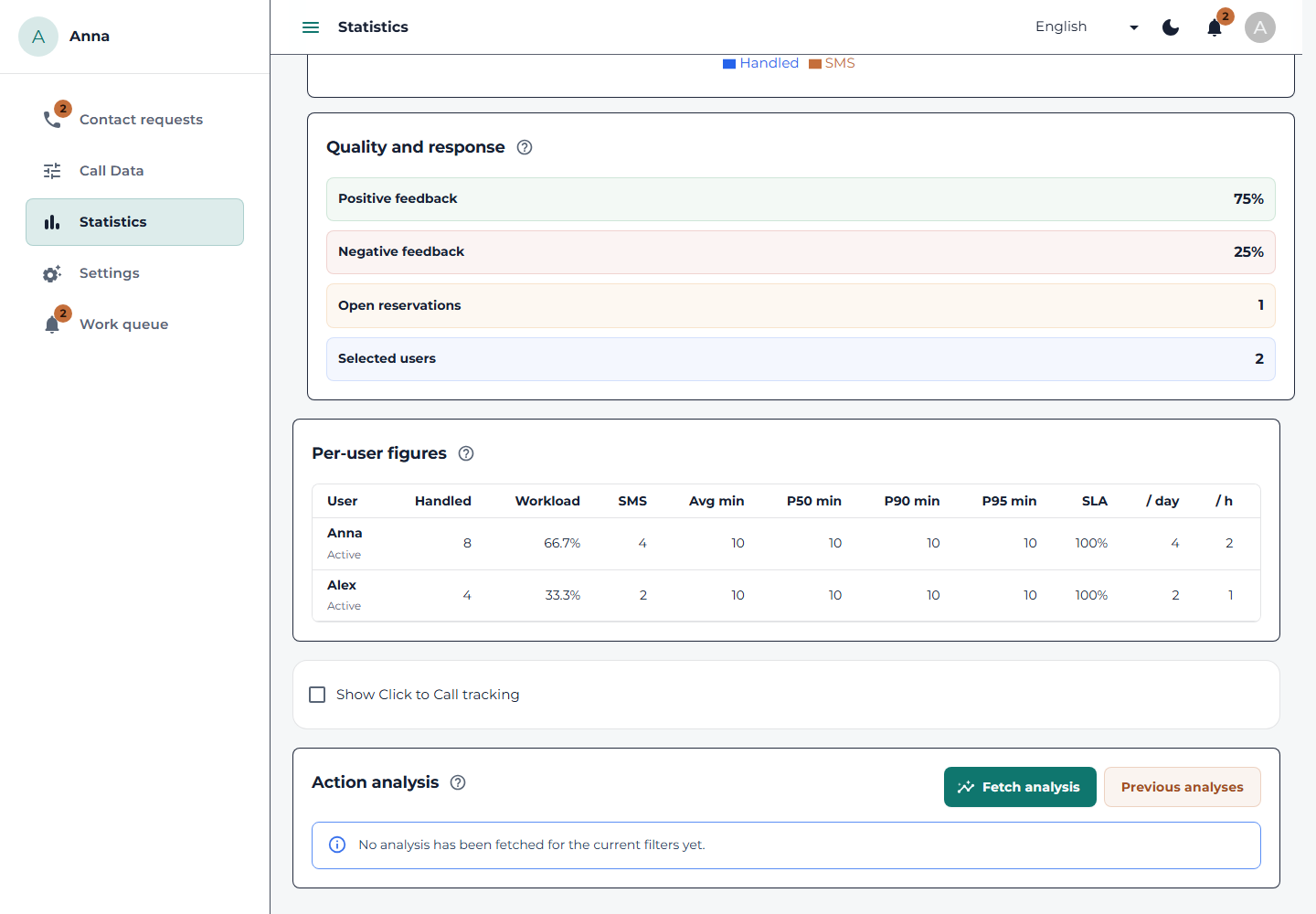Open the Statistics menu item
1316x914 pixels.
134,222
